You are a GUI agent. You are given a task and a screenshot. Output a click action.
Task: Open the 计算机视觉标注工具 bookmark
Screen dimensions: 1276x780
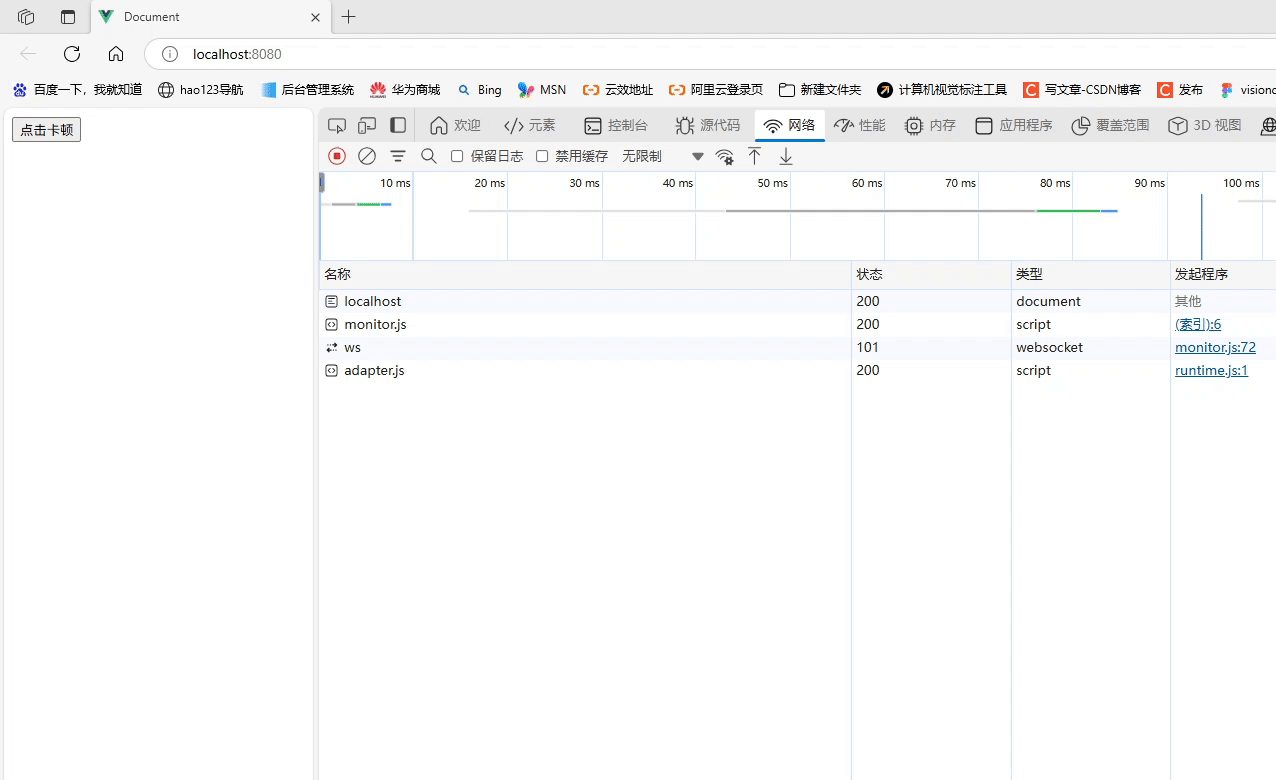tap(942, 90)
